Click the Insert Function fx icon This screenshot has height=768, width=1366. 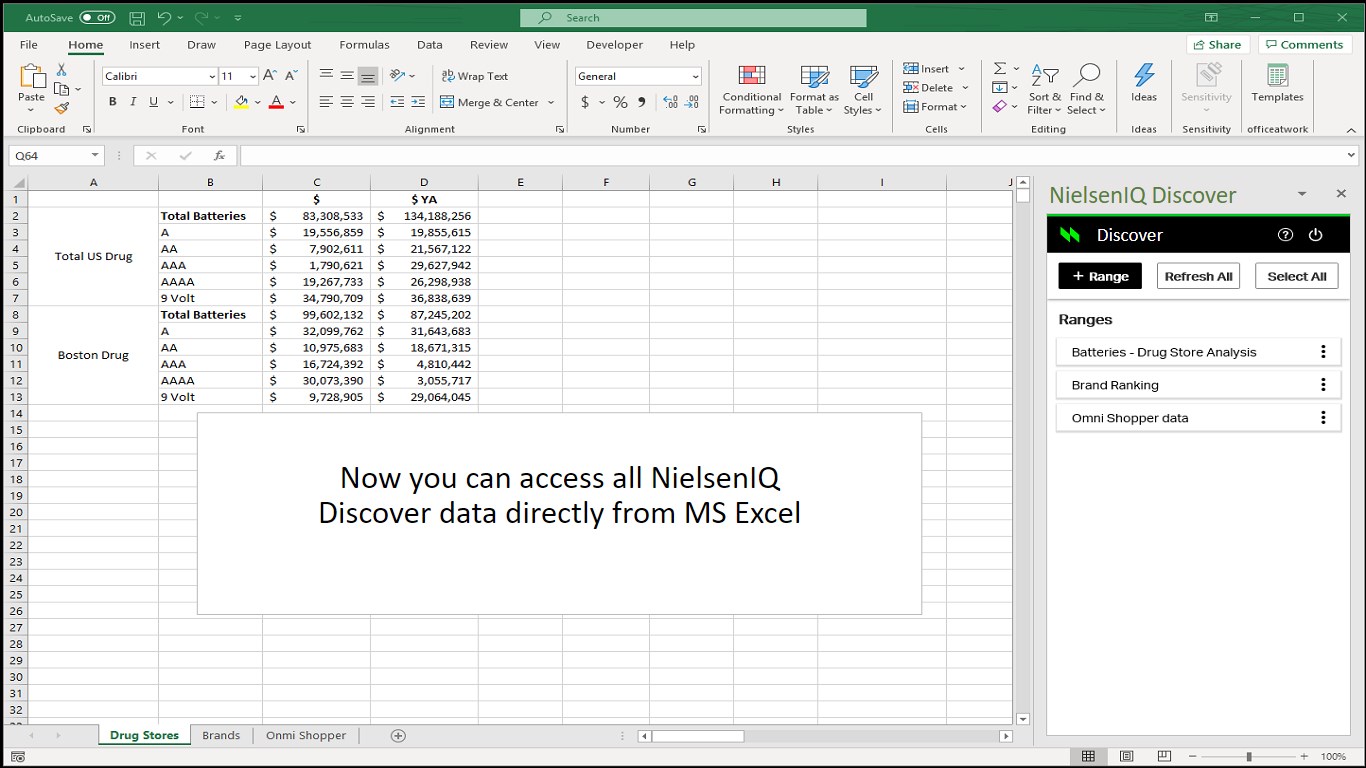coord(219,156)
